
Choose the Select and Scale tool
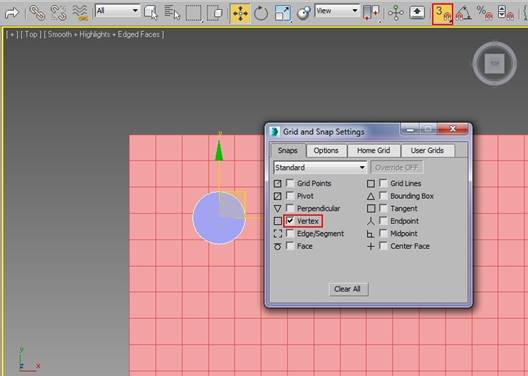click(282, 13)
